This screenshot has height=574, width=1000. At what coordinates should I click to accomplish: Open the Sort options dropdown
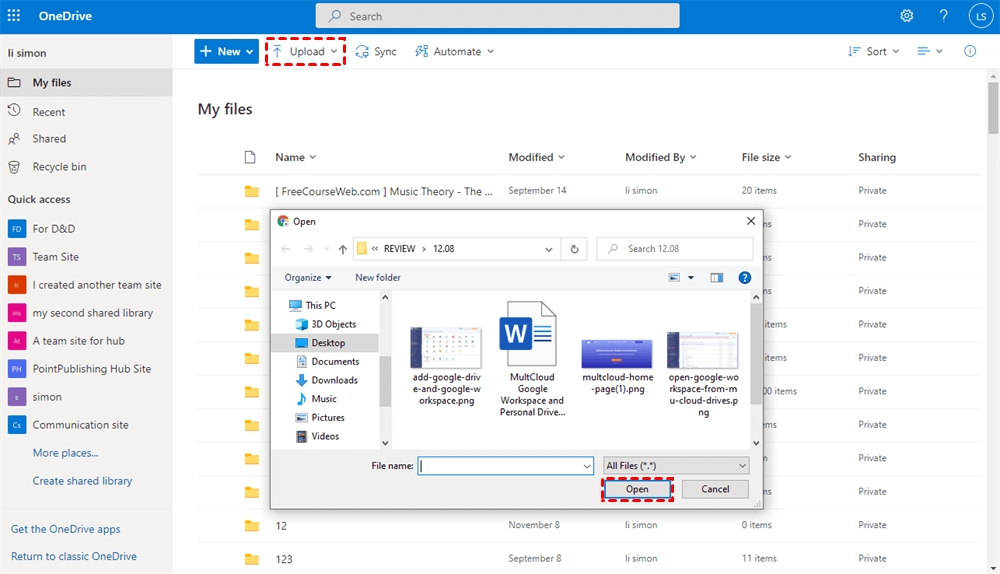(874, 51)
